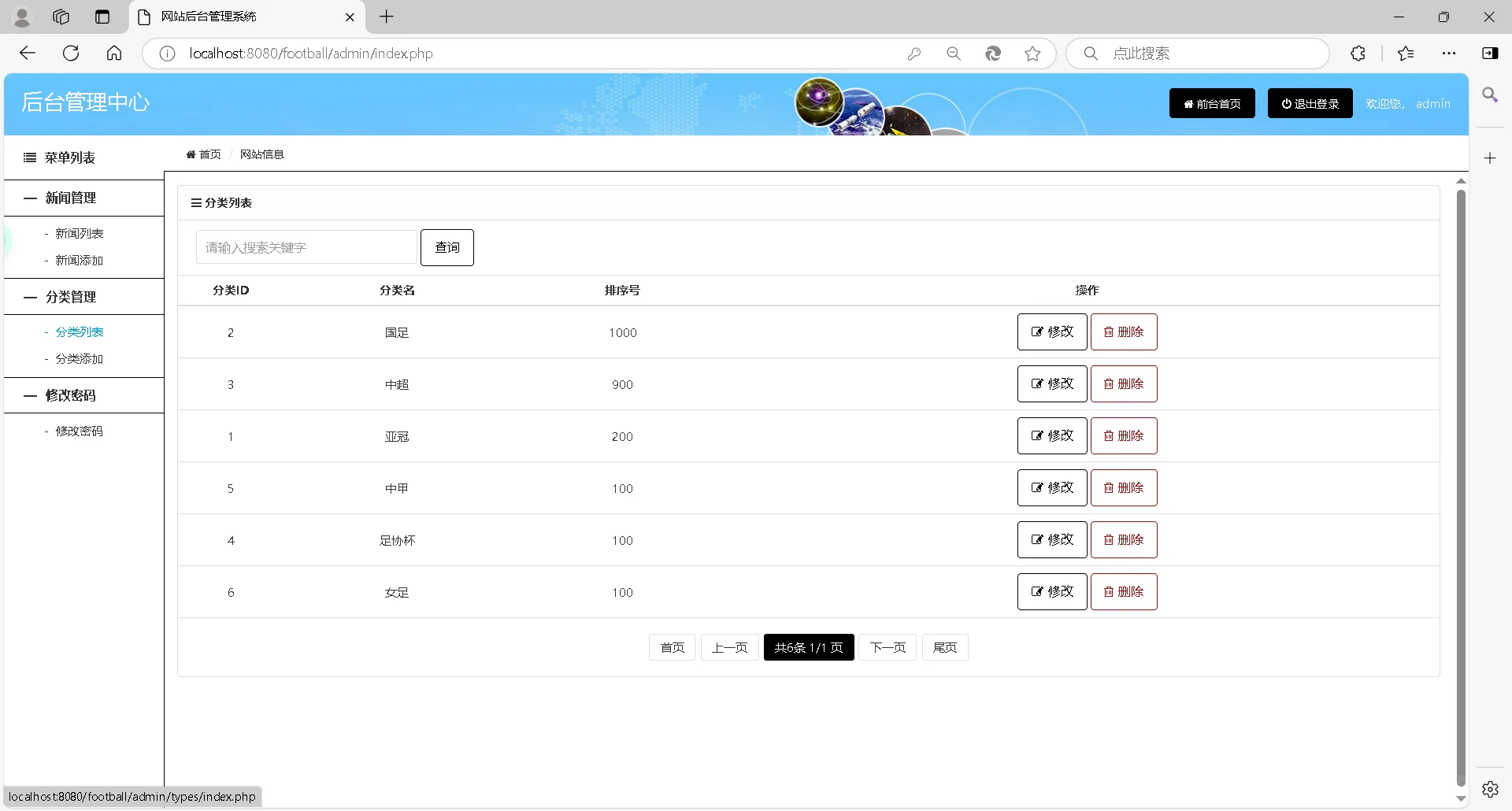1512x811 pixels.
Task: Log out via the 退出登录 button
Action: point(1309,103)
